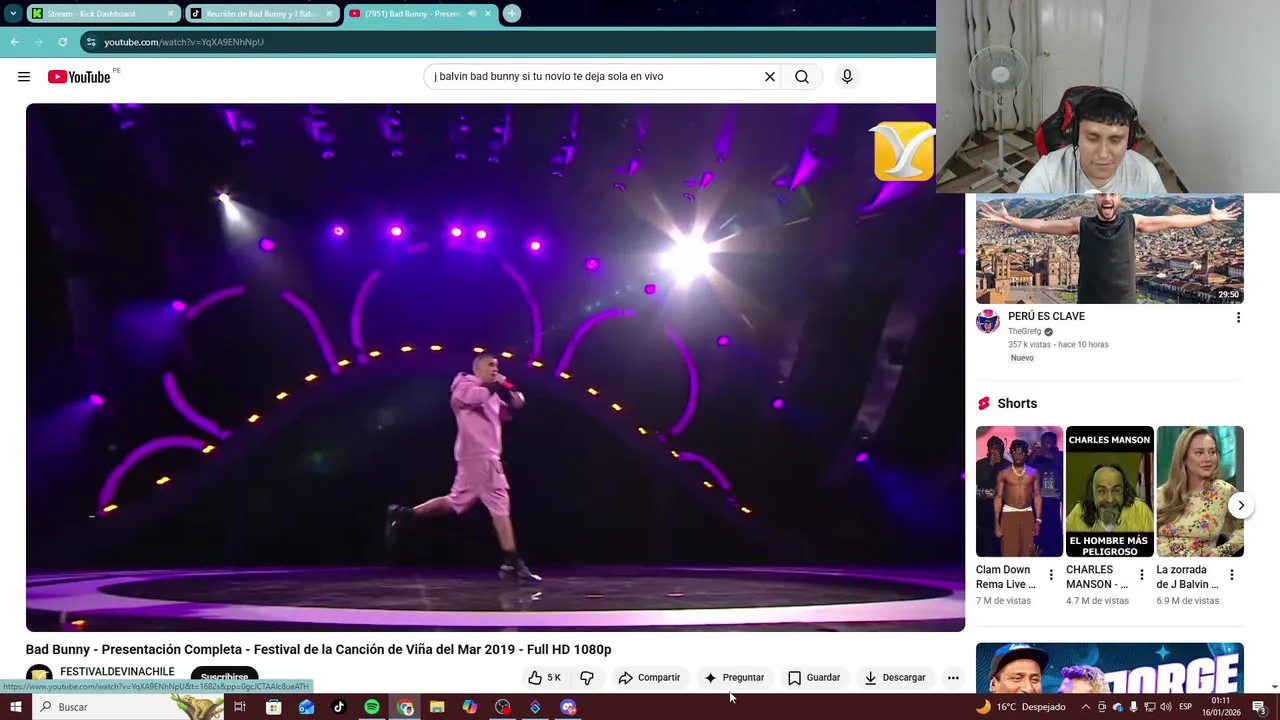Click the Bad Bunny video player
1280x720 pixels.
coord(495,367)
